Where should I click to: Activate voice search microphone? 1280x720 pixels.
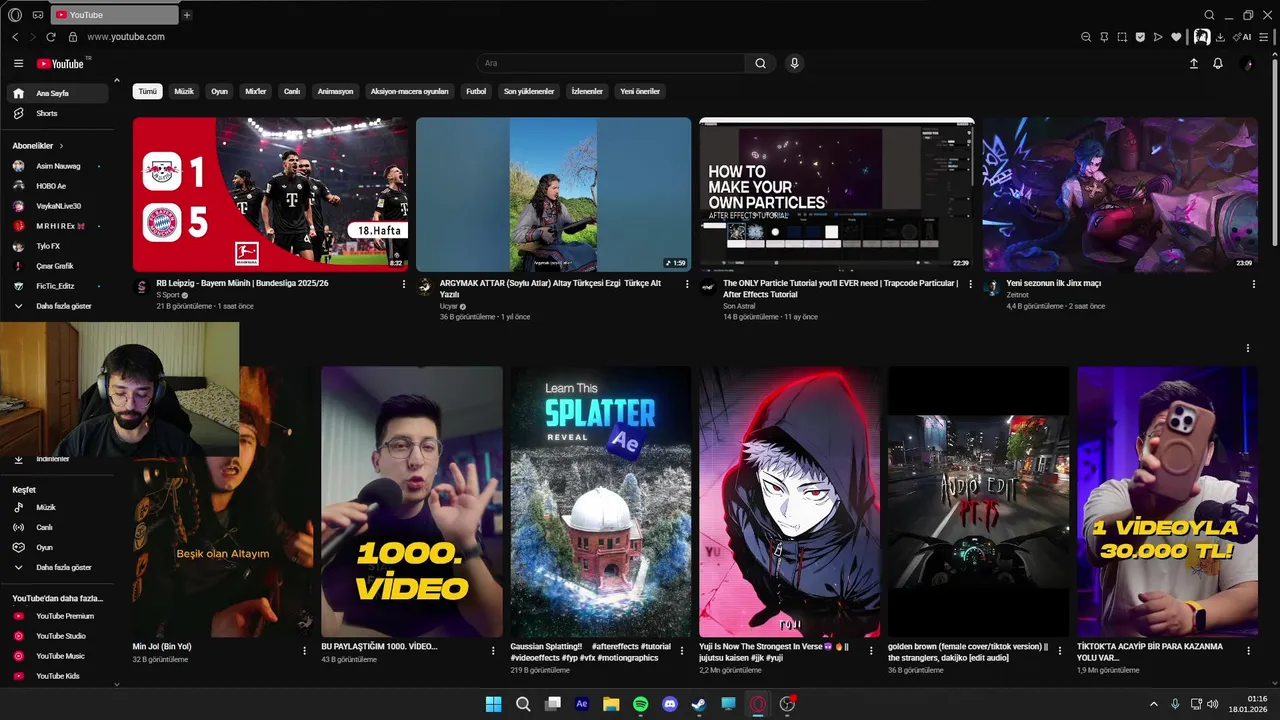[x=794, y=63]
